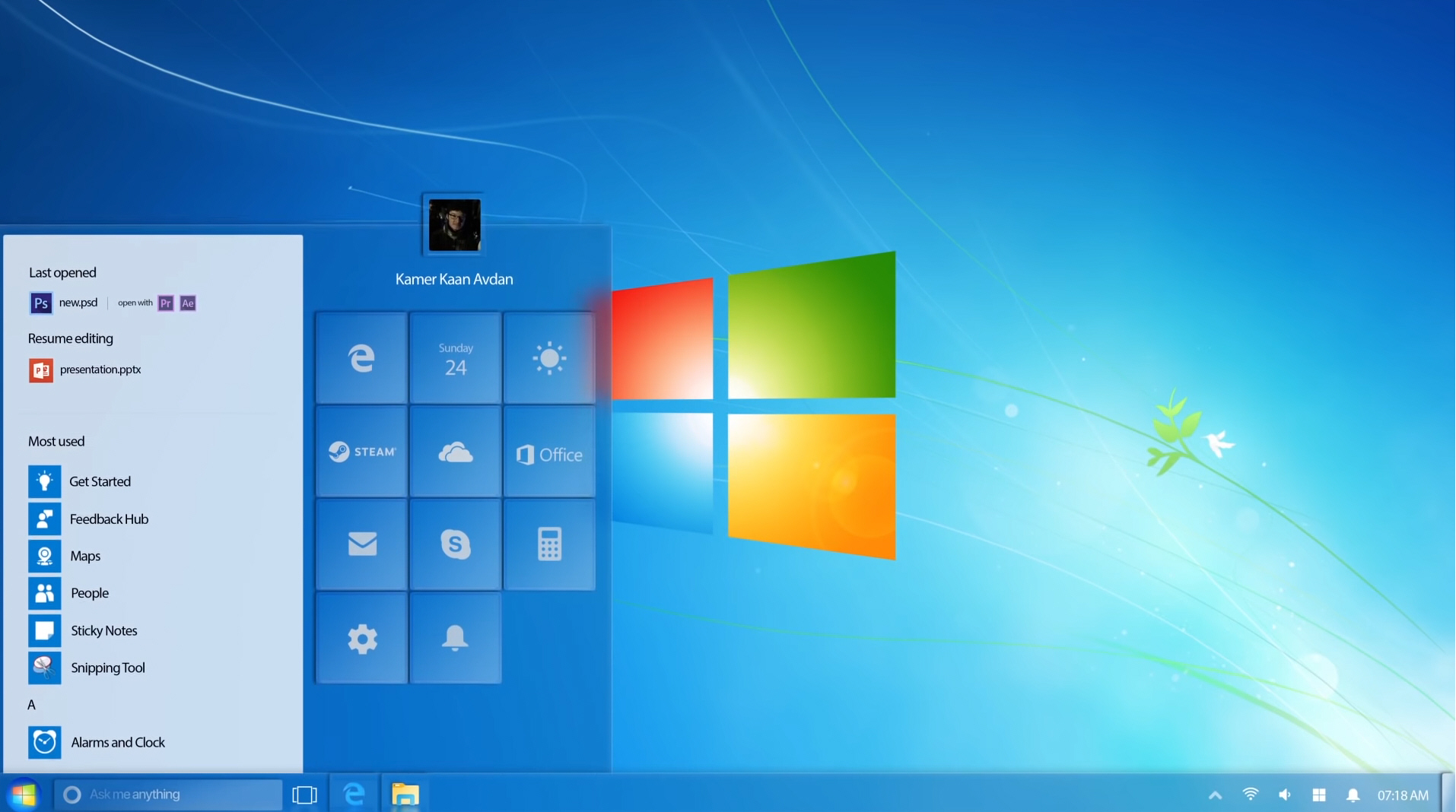1456x812 pixels.
Task: Click the Show desktop strip
Action: tap(1448, 794)
